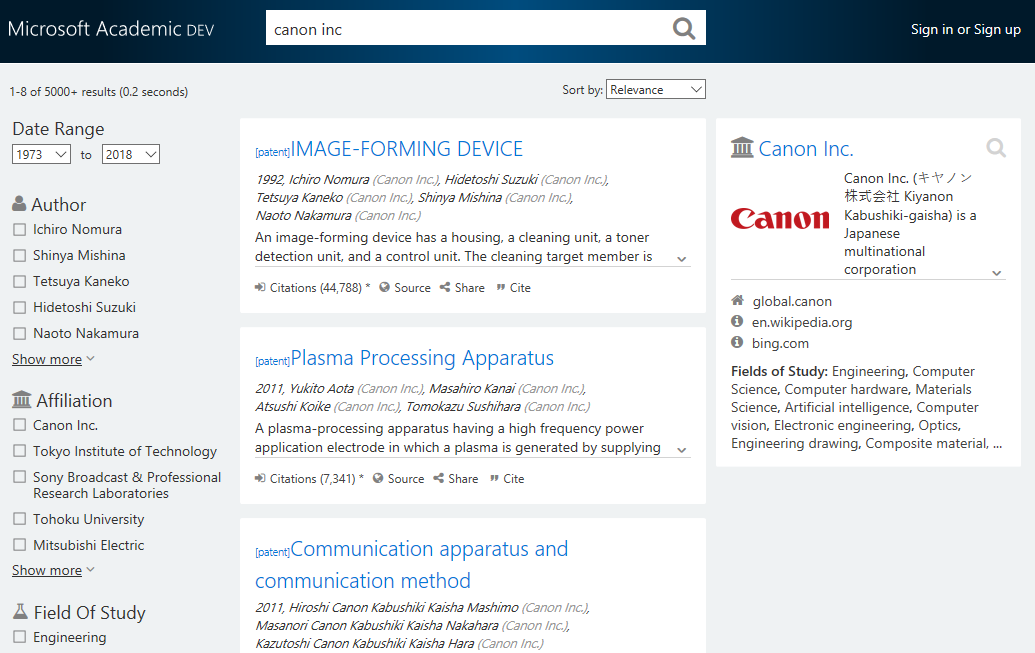Open the Plasma Processing Apparatus title link
The image size is (1035, 653).
pos(421,358)
